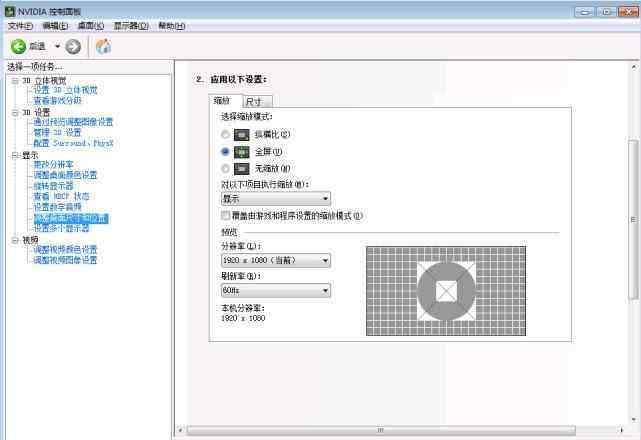This screenshot has width=641, height=440.
Task: Switch to the 尺寸 tab
Action: pyautogui.click(x=257, y=101)
